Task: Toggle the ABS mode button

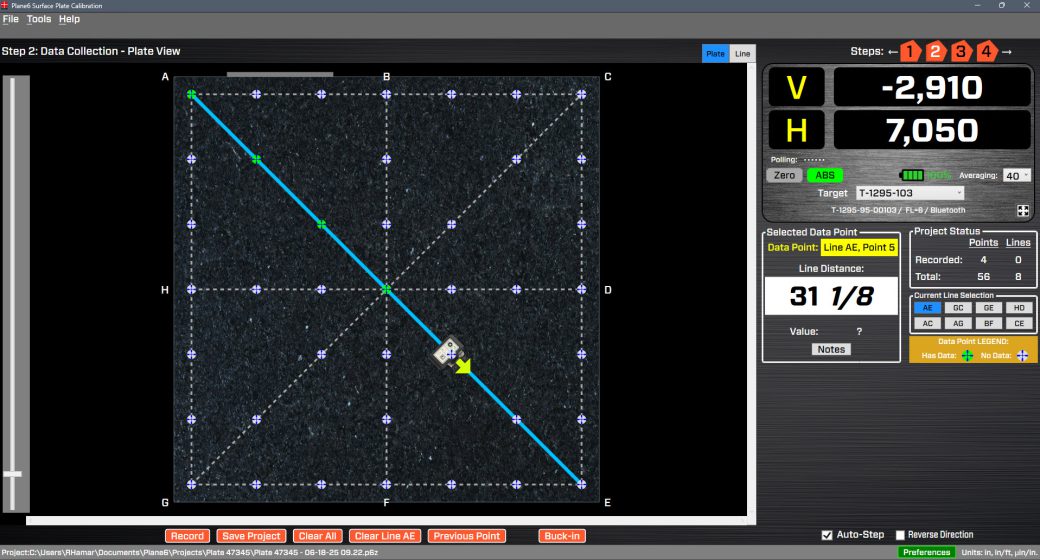Action: (x=825, y=175)
